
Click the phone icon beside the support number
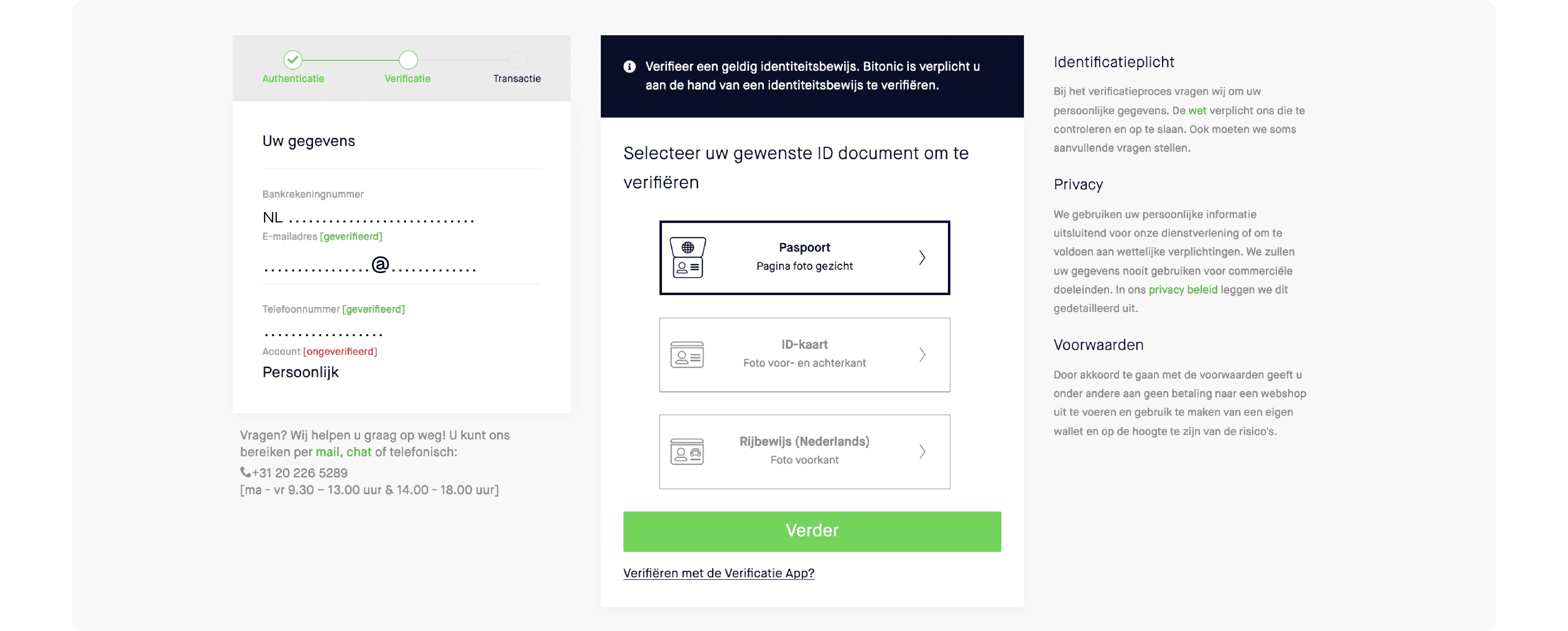pos(245,472)
